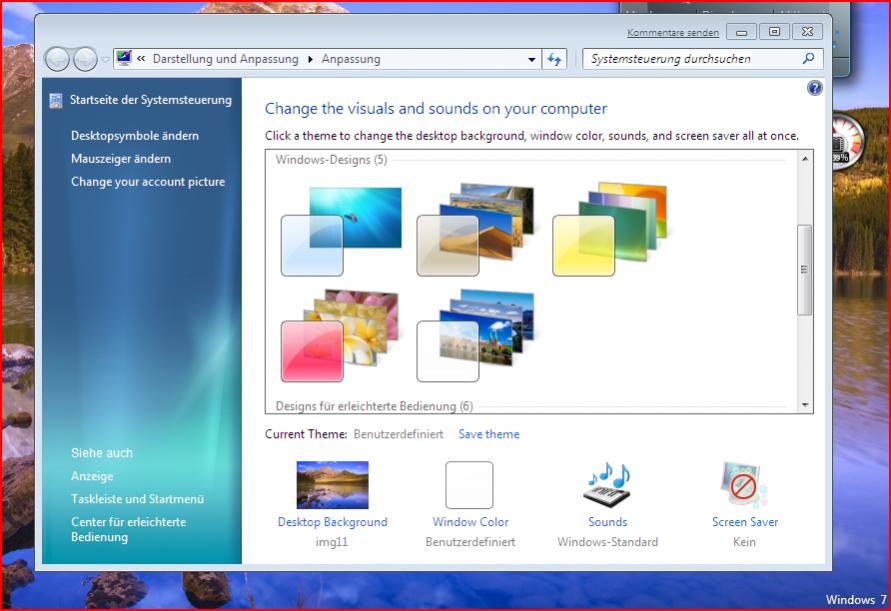The image size is (891, 611).
Task: Click the Kein screen saver label
Action: point(744,542)
